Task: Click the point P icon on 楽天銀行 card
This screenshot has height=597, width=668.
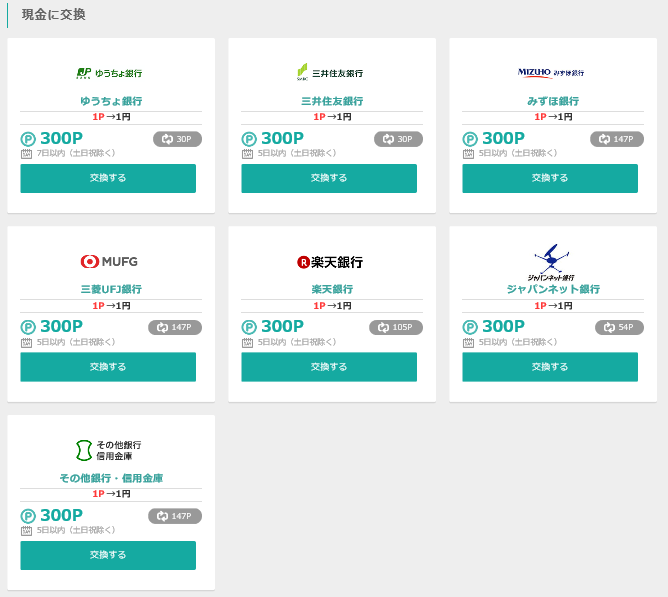Action: click(x=249, y=327)
